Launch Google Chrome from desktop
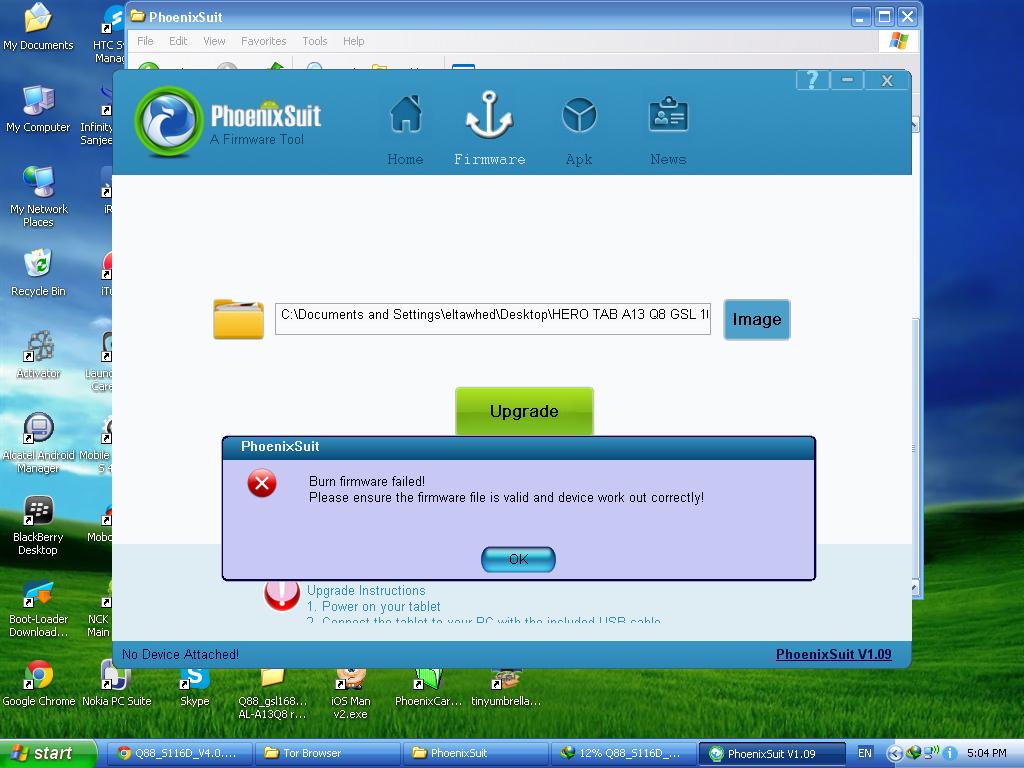This screenshot has width=1024, height=768. coord(39,683)
